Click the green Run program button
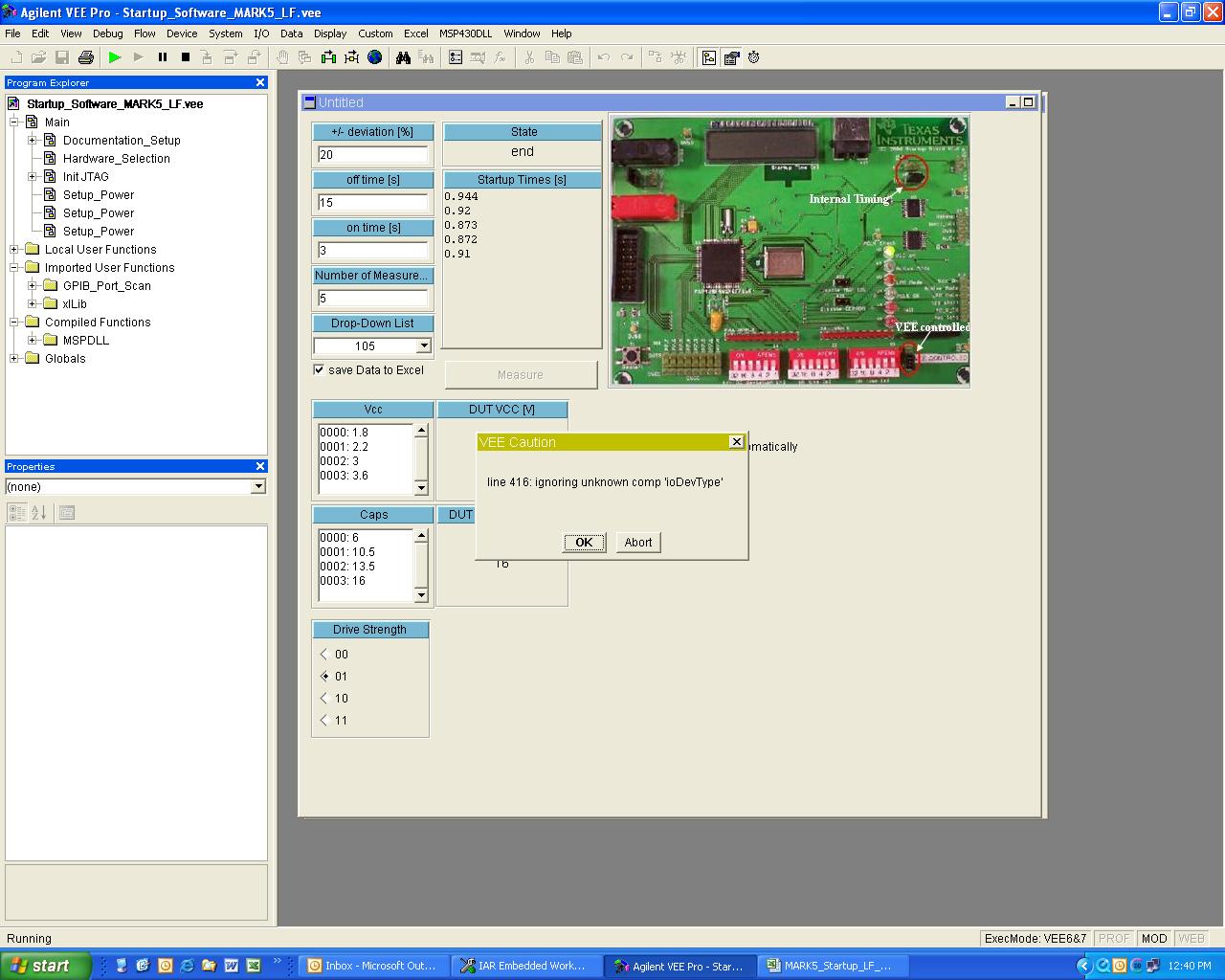The height and width of the screenshot is (980, 1225). [x=115, y=57]
